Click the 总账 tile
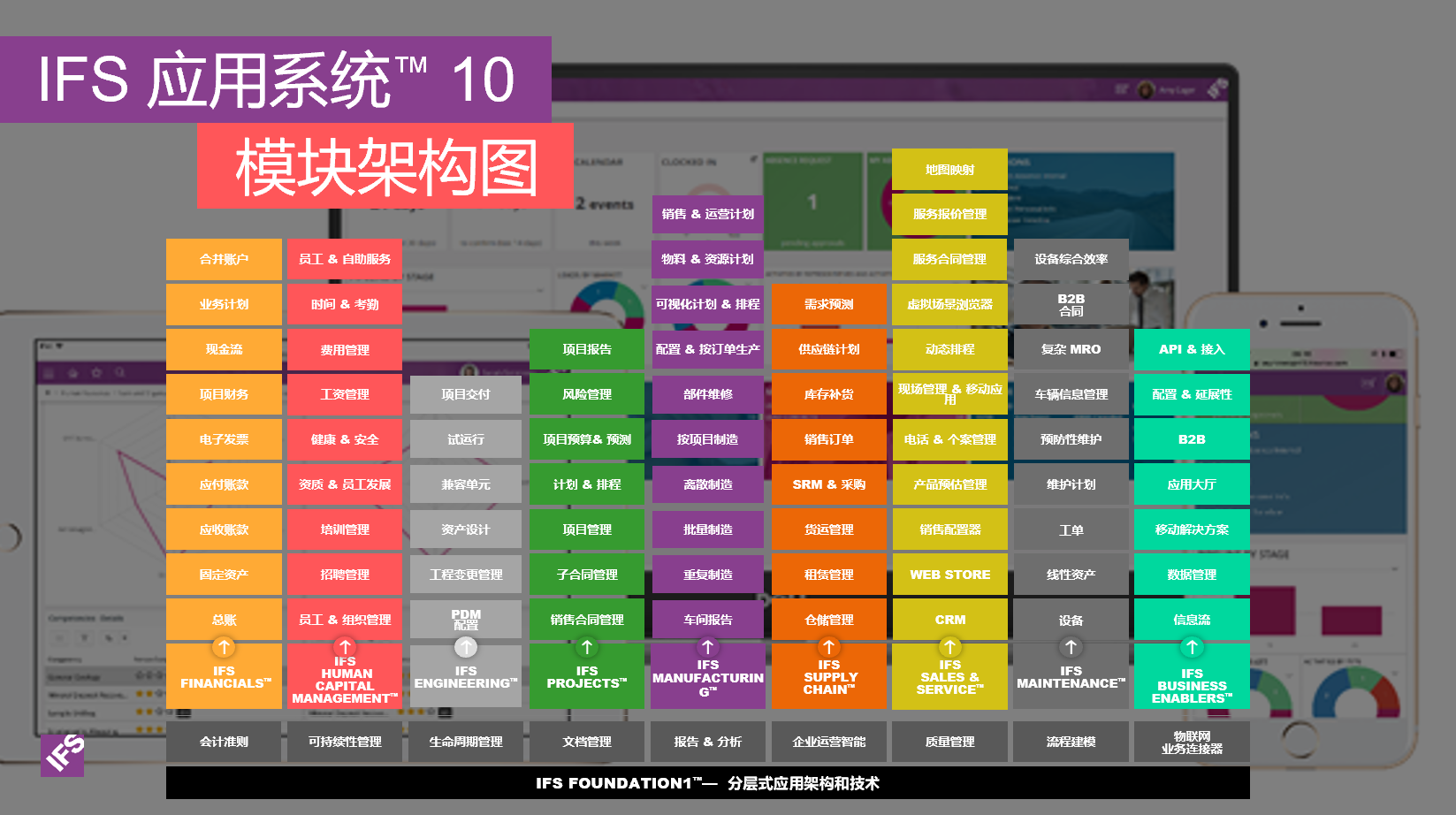 point(224,620)
